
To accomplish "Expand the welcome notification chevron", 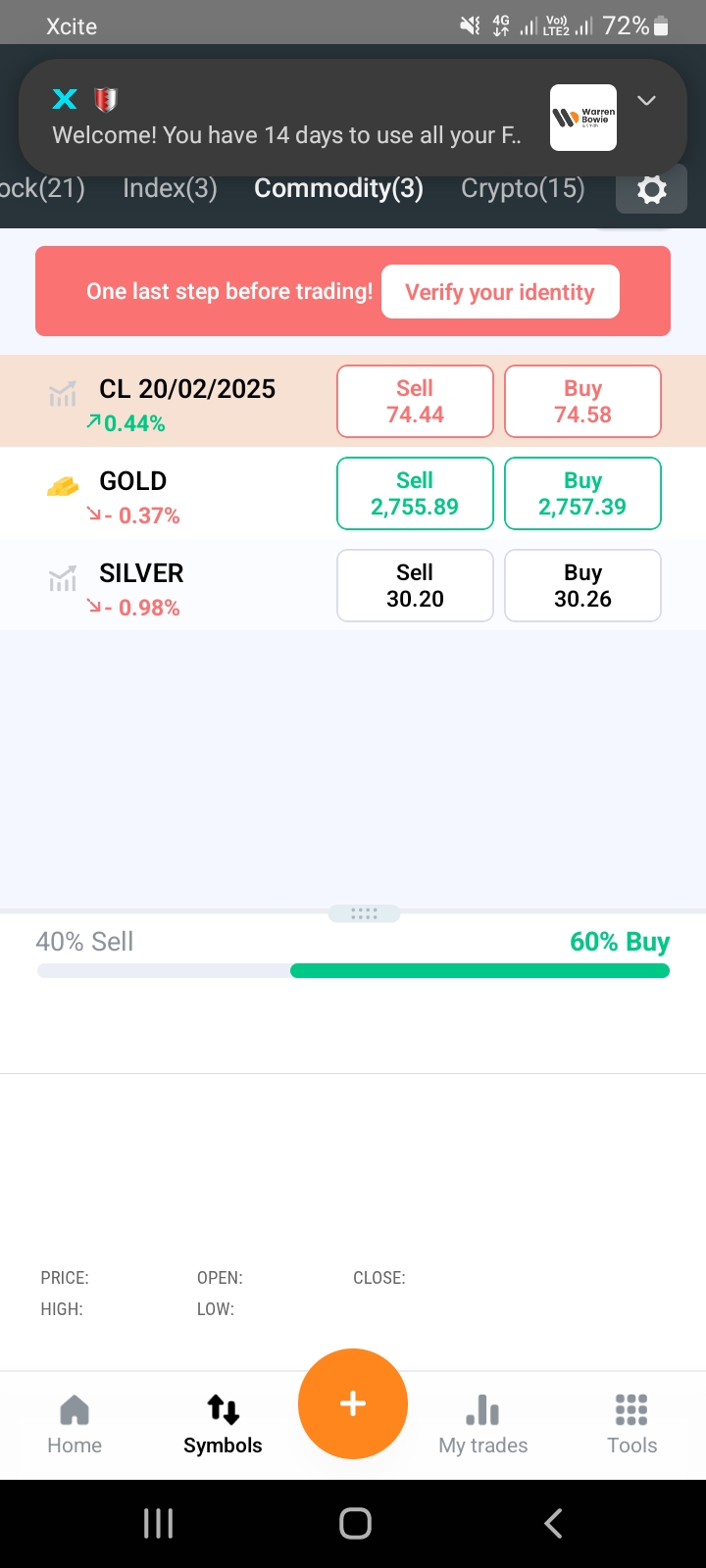I will coord(646,101).
